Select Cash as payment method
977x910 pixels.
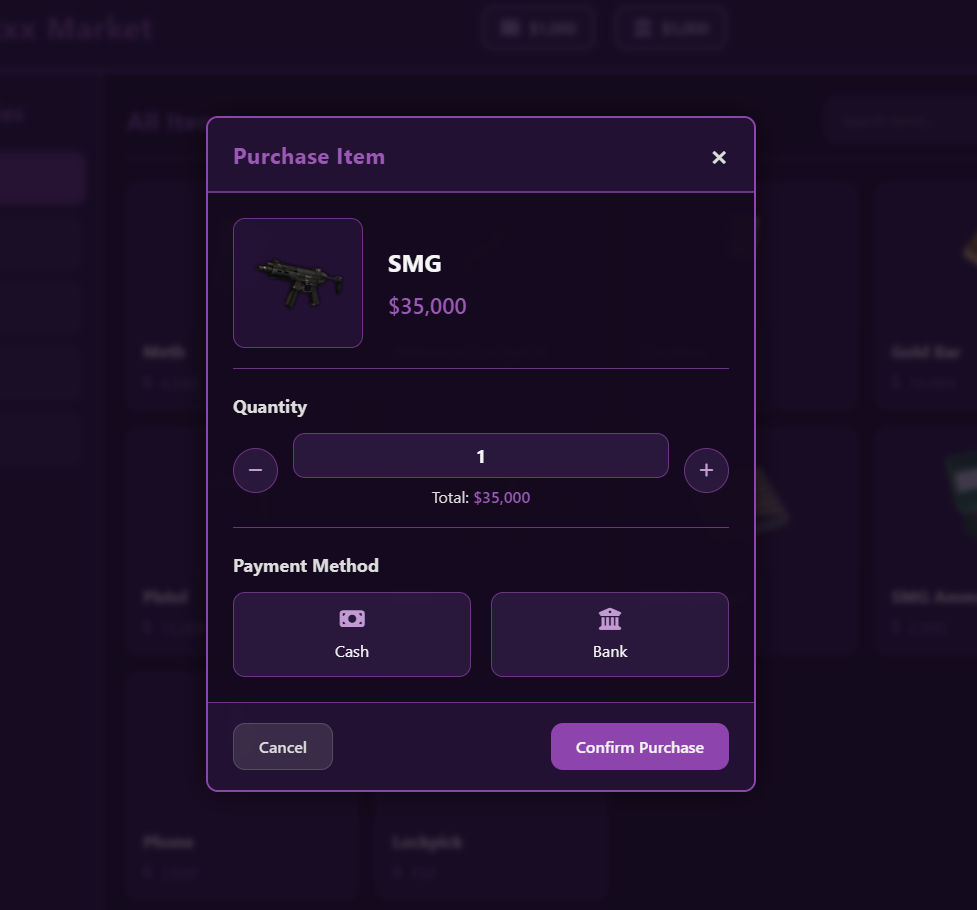click(x=351, y=634)
